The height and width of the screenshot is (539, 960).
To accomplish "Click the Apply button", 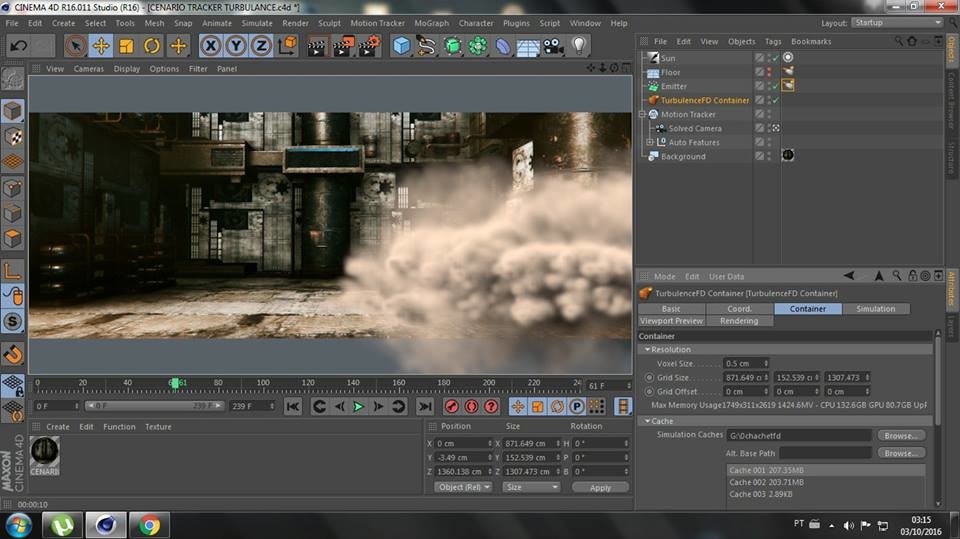I will coord(600,488).
